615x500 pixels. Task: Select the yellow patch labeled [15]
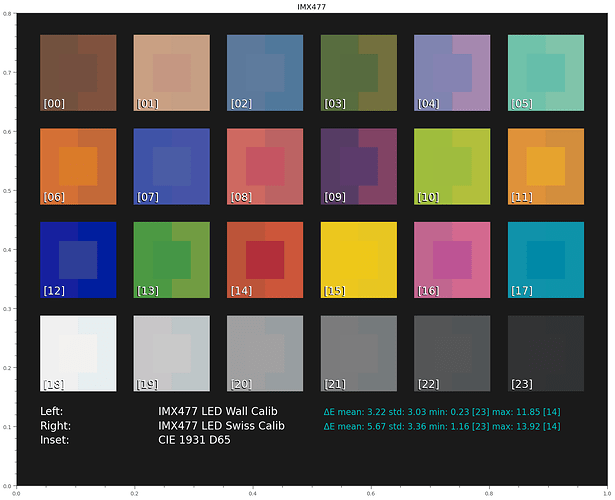pos(359,260)
